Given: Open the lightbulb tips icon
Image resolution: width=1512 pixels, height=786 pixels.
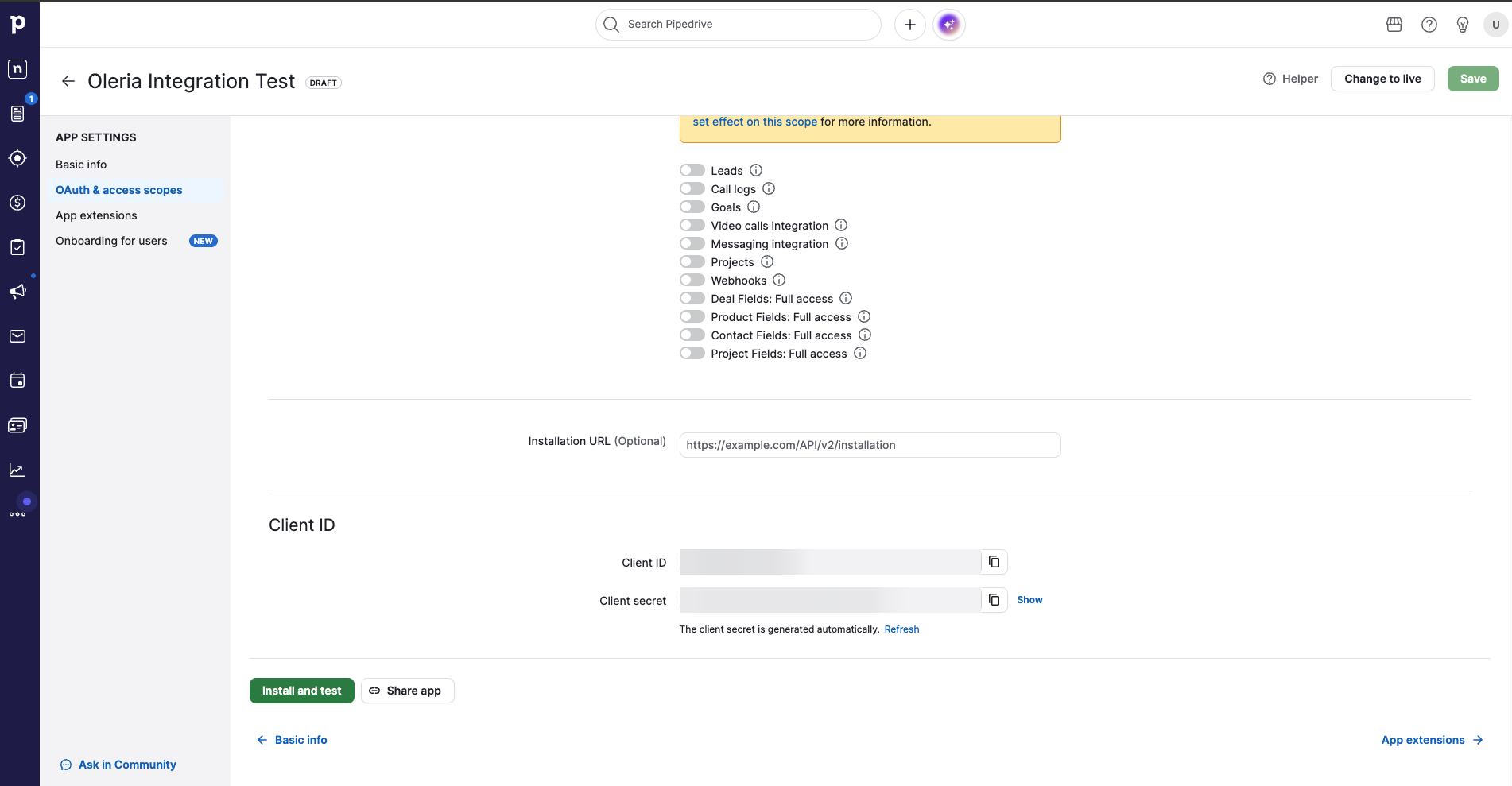Looking at the screenshot, I should coord(1463,25).
